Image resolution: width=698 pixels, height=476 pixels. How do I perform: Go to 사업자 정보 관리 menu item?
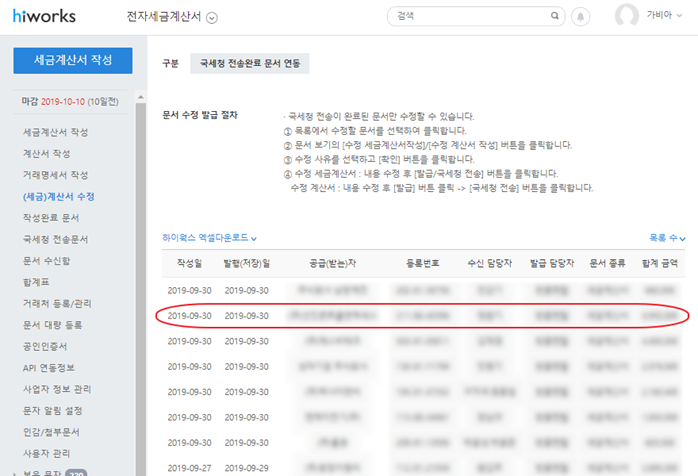[57, 389]
